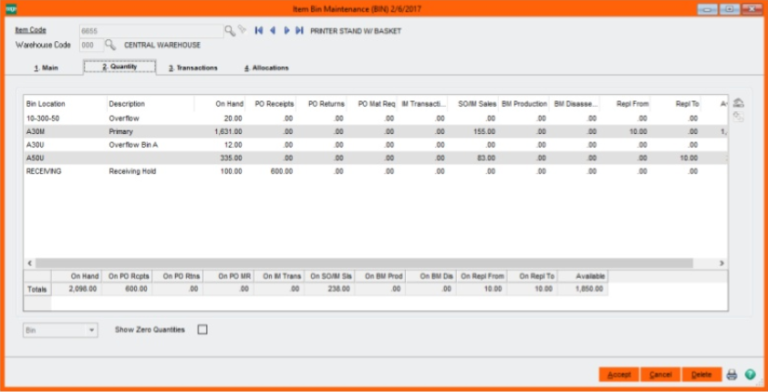This screenshot has width=768, height=392.
Task: Click the Description column header
Action: point(151,104)
